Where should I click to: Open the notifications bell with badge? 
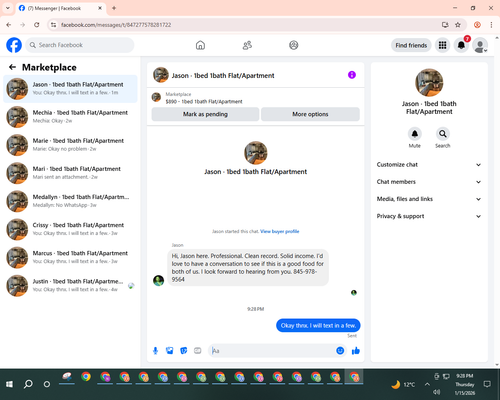tap(462, 45)
